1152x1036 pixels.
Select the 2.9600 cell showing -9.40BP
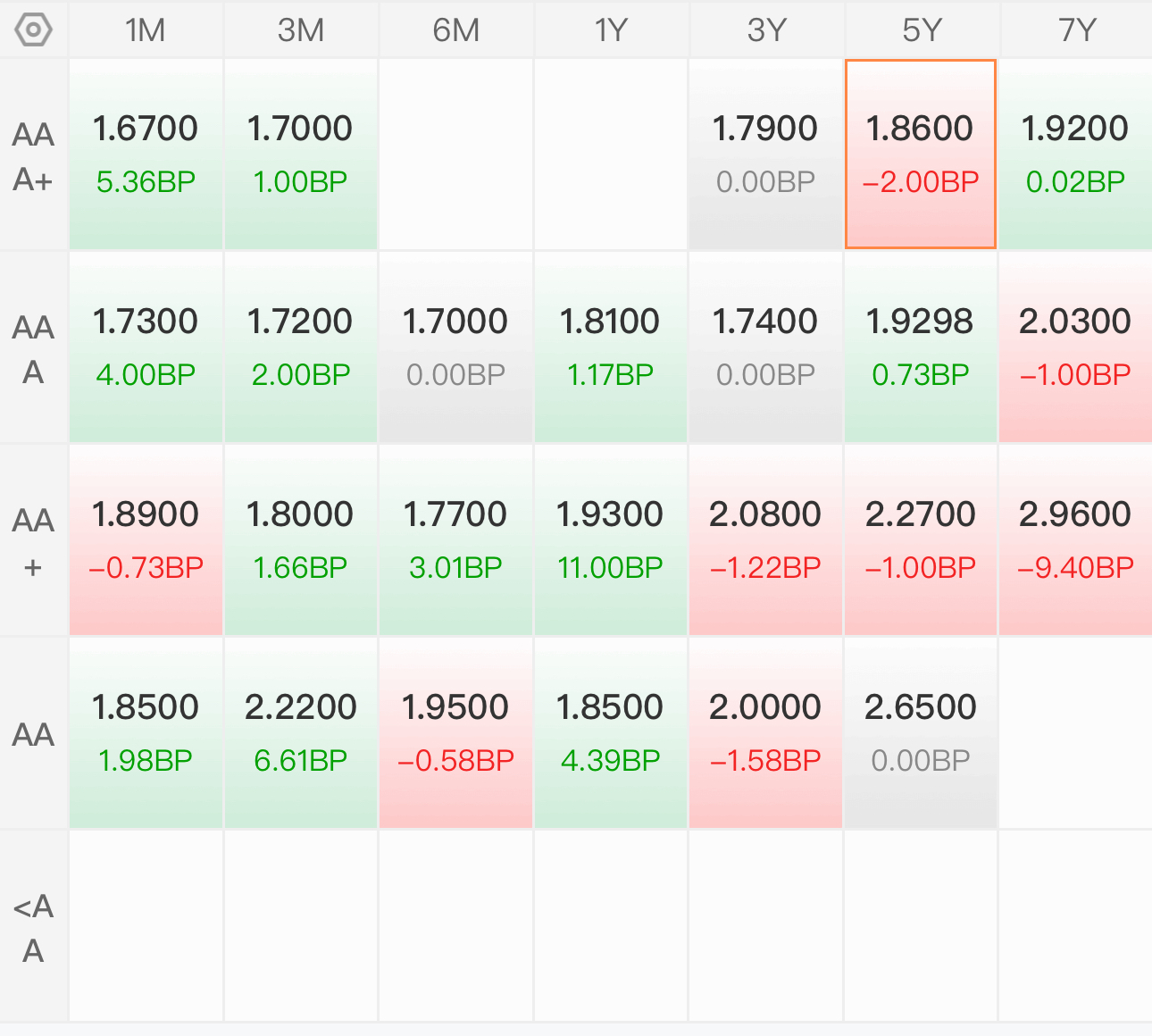pos(1075,540)
